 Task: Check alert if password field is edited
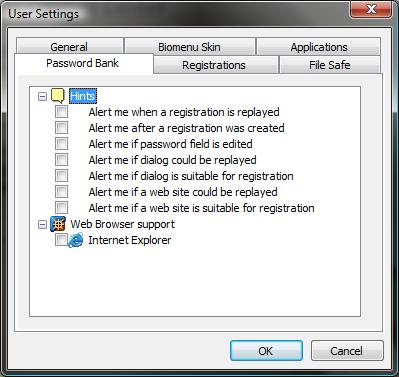tap(62, 144)
